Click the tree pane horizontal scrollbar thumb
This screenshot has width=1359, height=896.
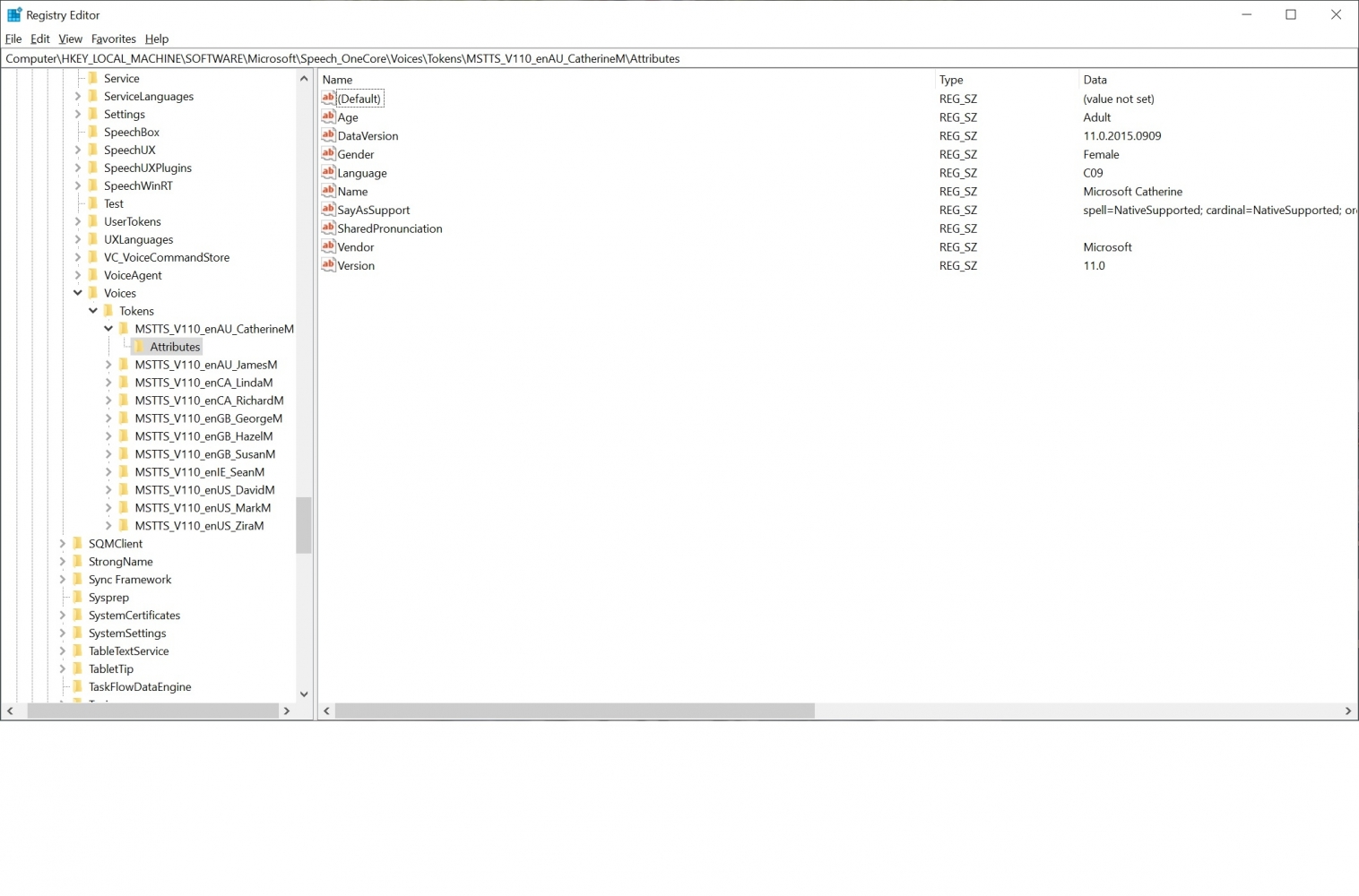pyautogui.click(x=153, y=711)
